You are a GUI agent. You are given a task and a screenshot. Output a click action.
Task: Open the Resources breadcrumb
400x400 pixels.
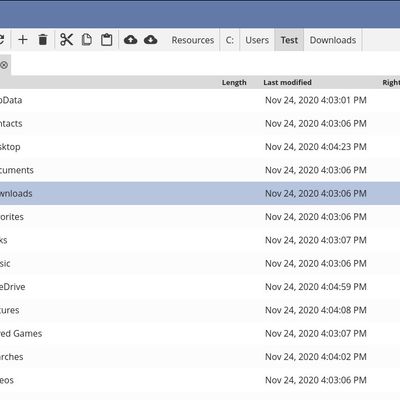[193, 40]
